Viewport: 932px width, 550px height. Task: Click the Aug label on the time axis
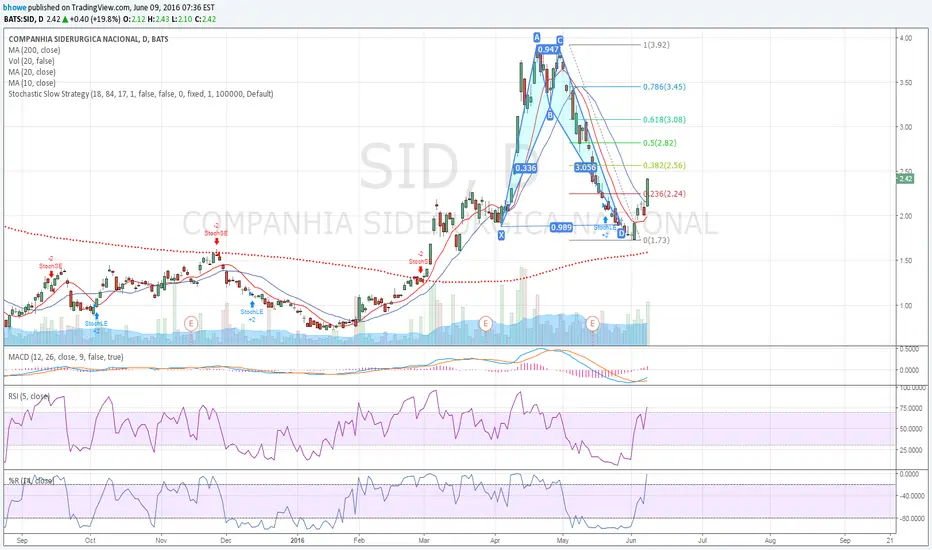coord(770,540)
